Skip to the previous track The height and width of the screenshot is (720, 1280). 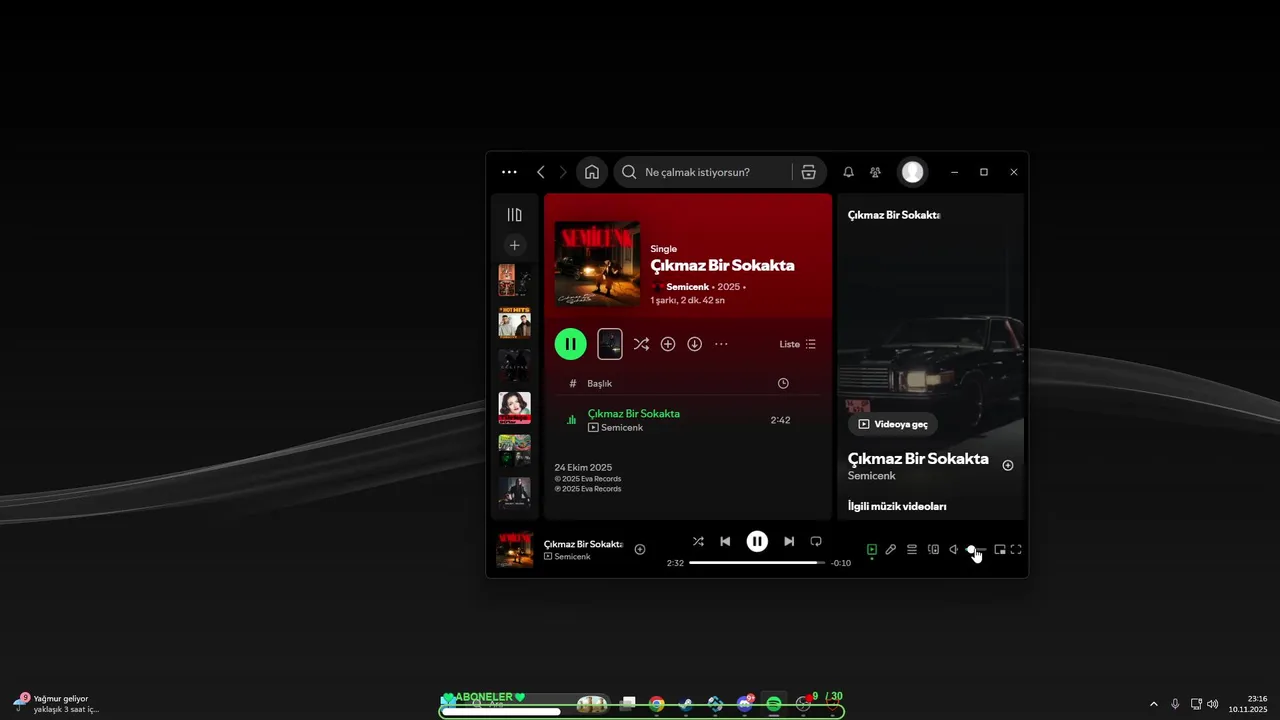725,541
